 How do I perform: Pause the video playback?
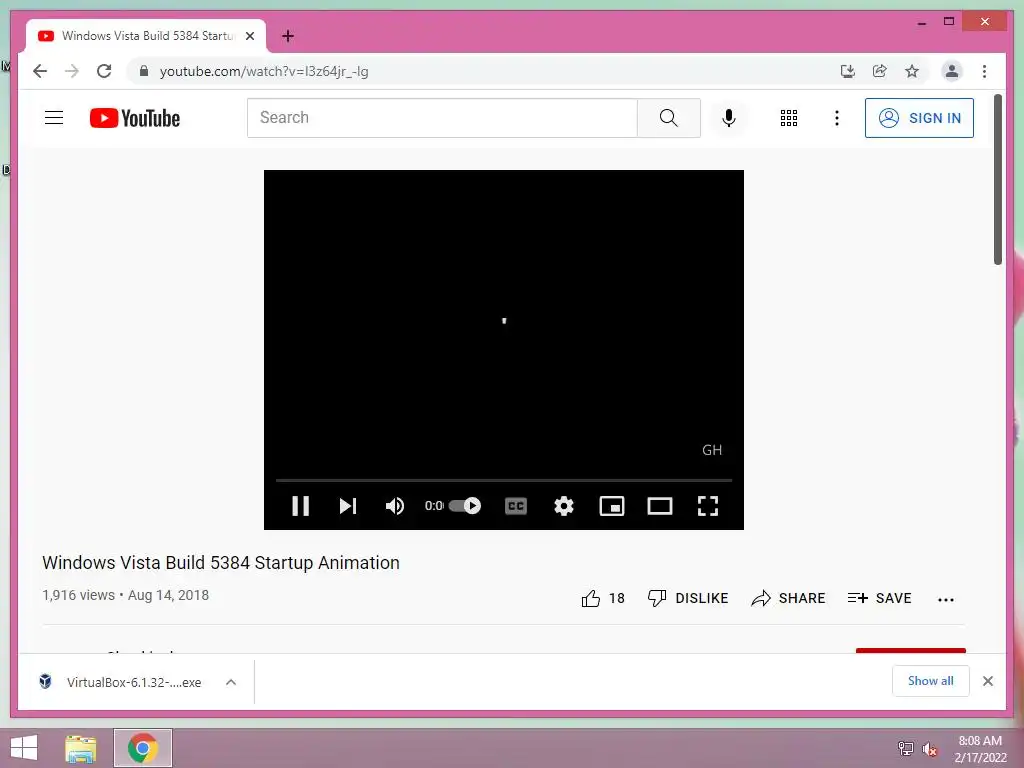300,506
